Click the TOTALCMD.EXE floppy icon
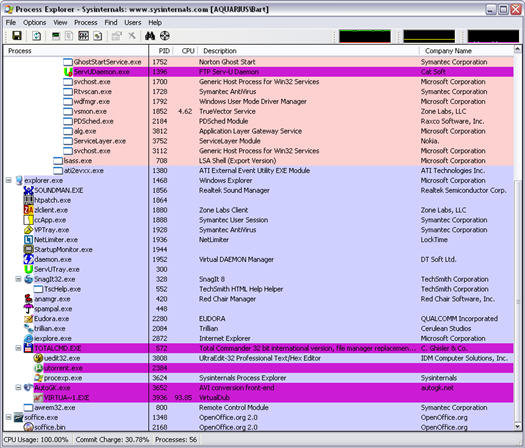 [28, 348]
